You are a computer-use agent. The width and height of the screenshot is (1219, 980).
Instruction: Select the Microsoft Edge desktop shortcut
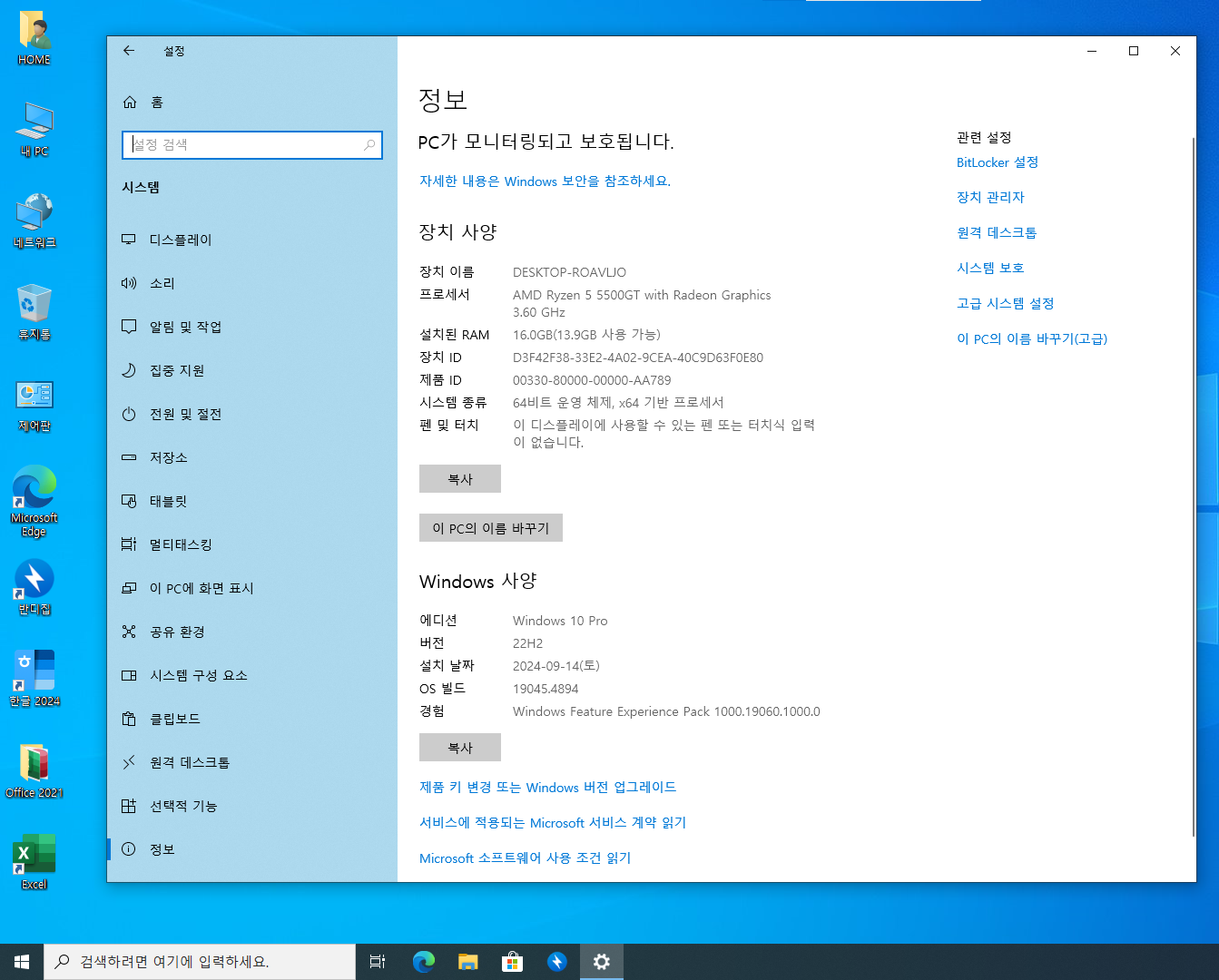34,501
